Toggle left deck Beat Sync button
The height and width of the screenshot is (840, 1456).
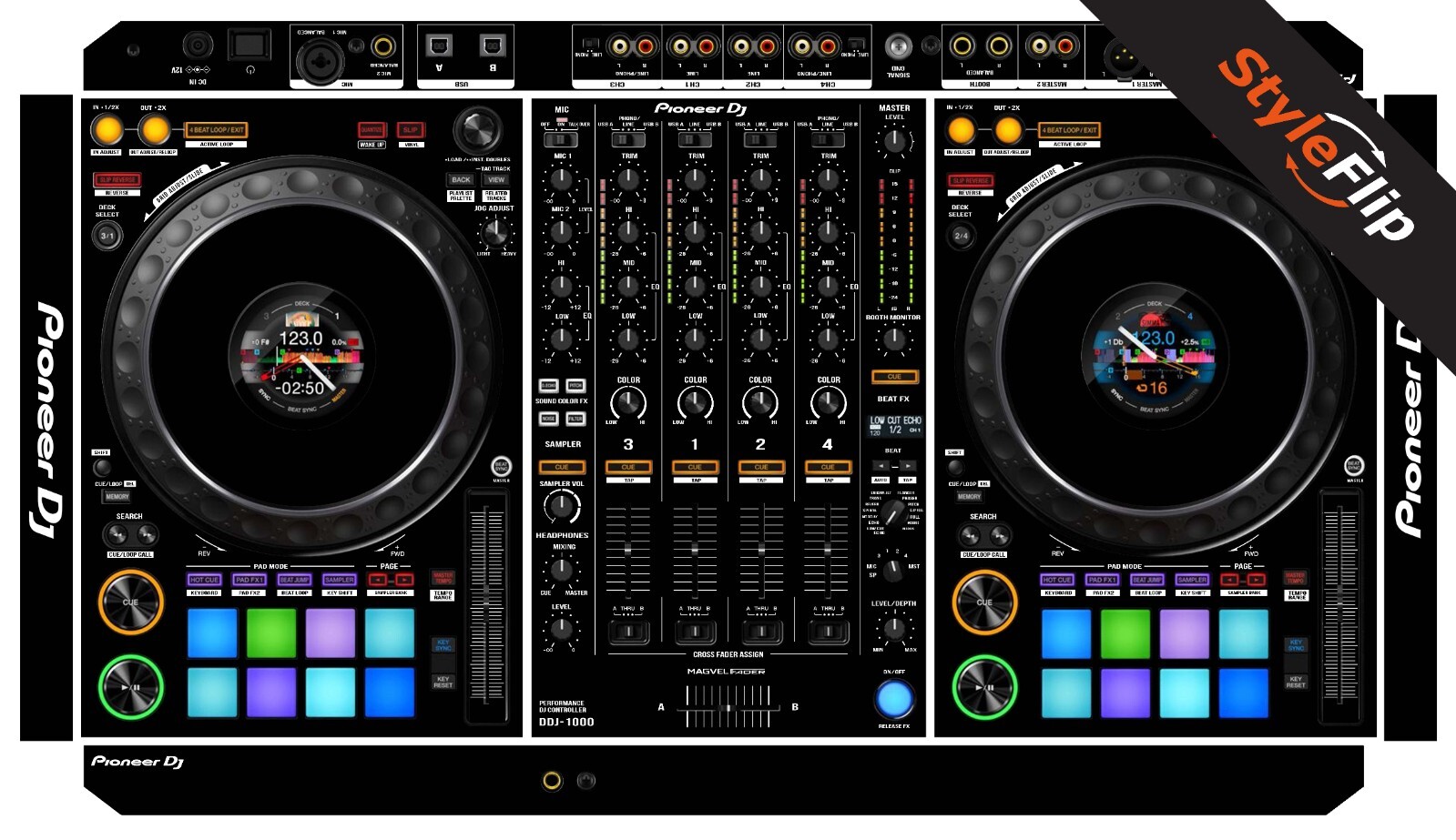click(x=502, y=466)
